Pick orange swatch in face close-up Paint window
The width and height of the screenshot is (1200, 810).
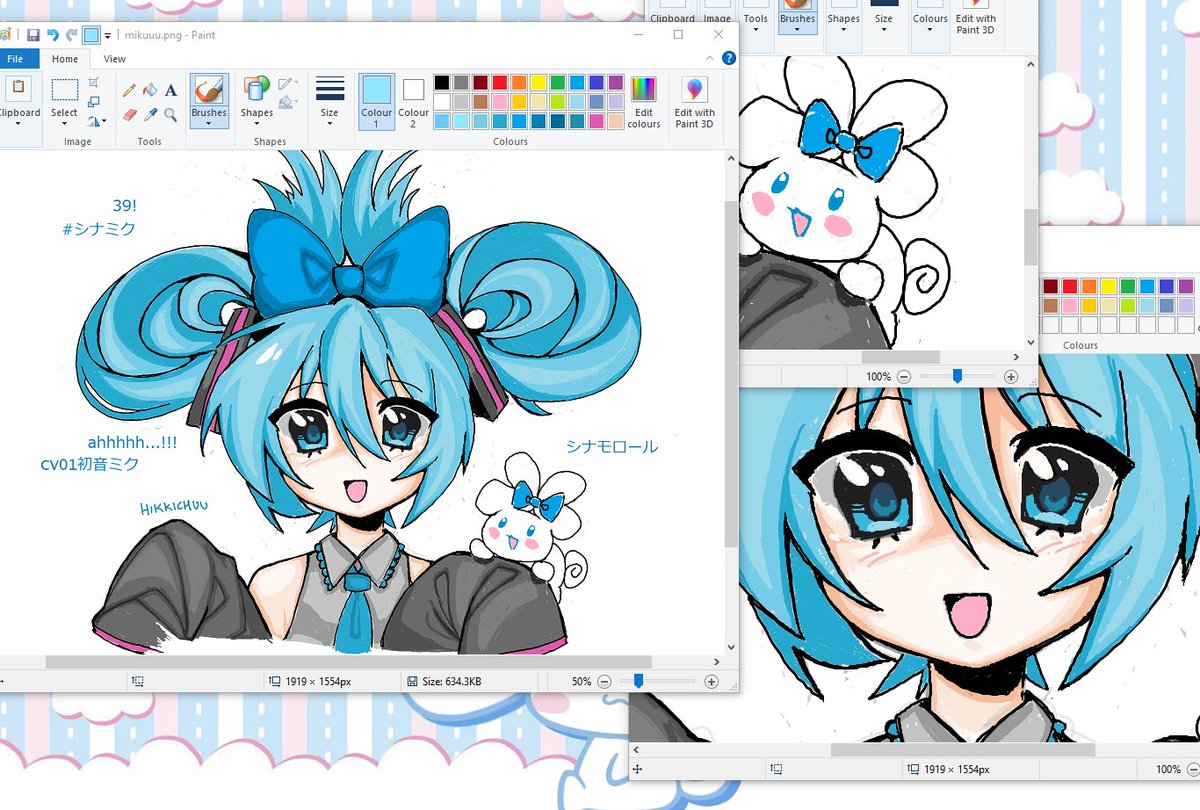coord(1089,286)
